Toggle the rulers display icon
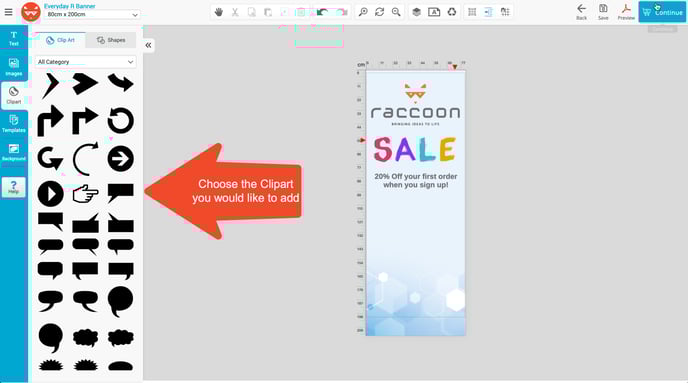Screen dimensions: 688x383 pos(505,12)
